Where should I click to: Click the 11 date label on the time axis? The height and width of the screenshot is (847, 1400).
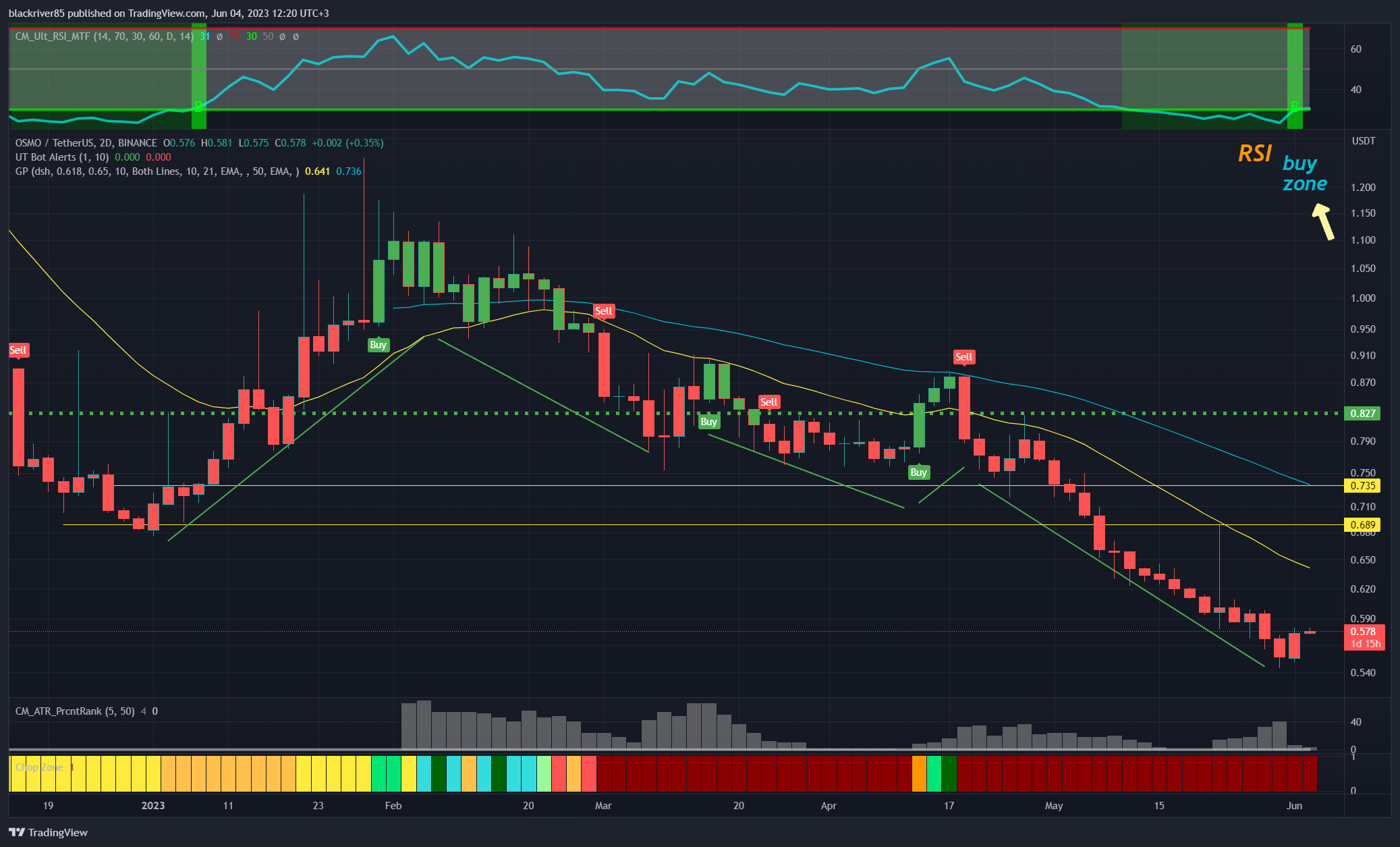point(228,806)
